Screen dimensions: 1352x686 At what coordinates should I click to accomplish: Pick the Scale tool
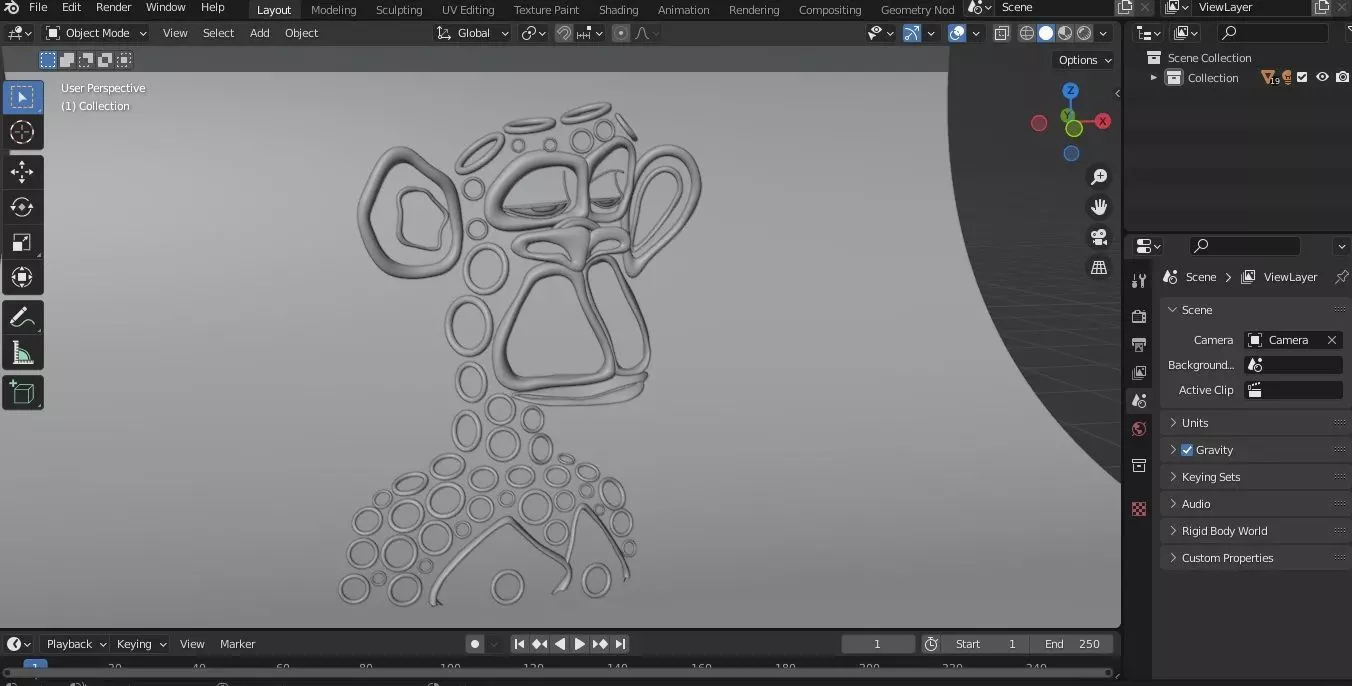click(x=22, y=242)
